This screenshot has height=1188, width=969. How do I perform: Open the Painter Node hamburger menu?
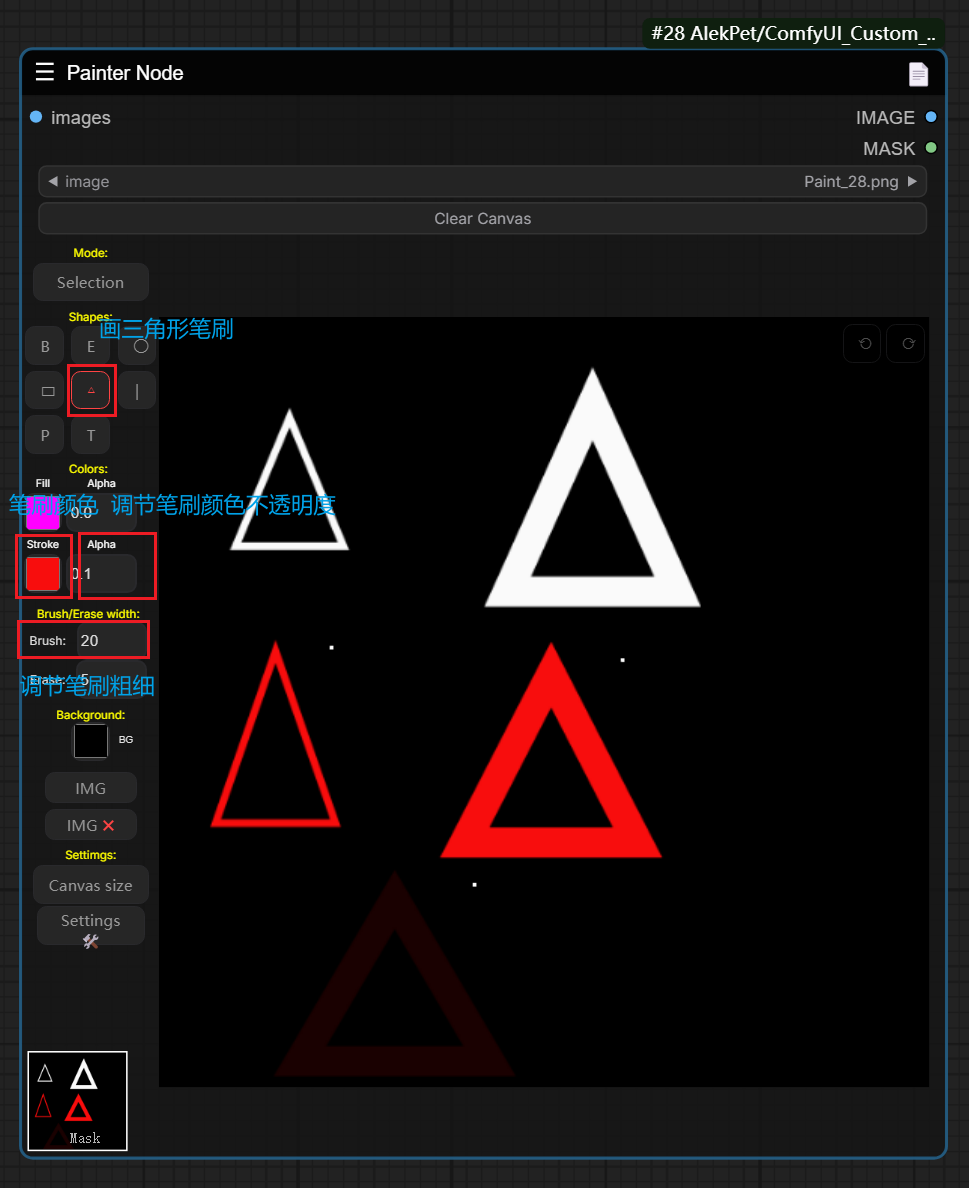(44, 72)
